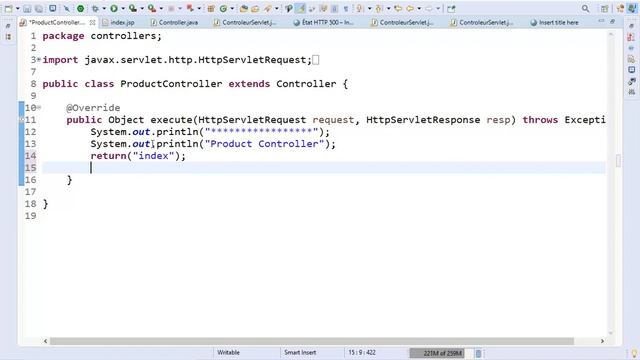Click the green Run button

pos(114,9)
